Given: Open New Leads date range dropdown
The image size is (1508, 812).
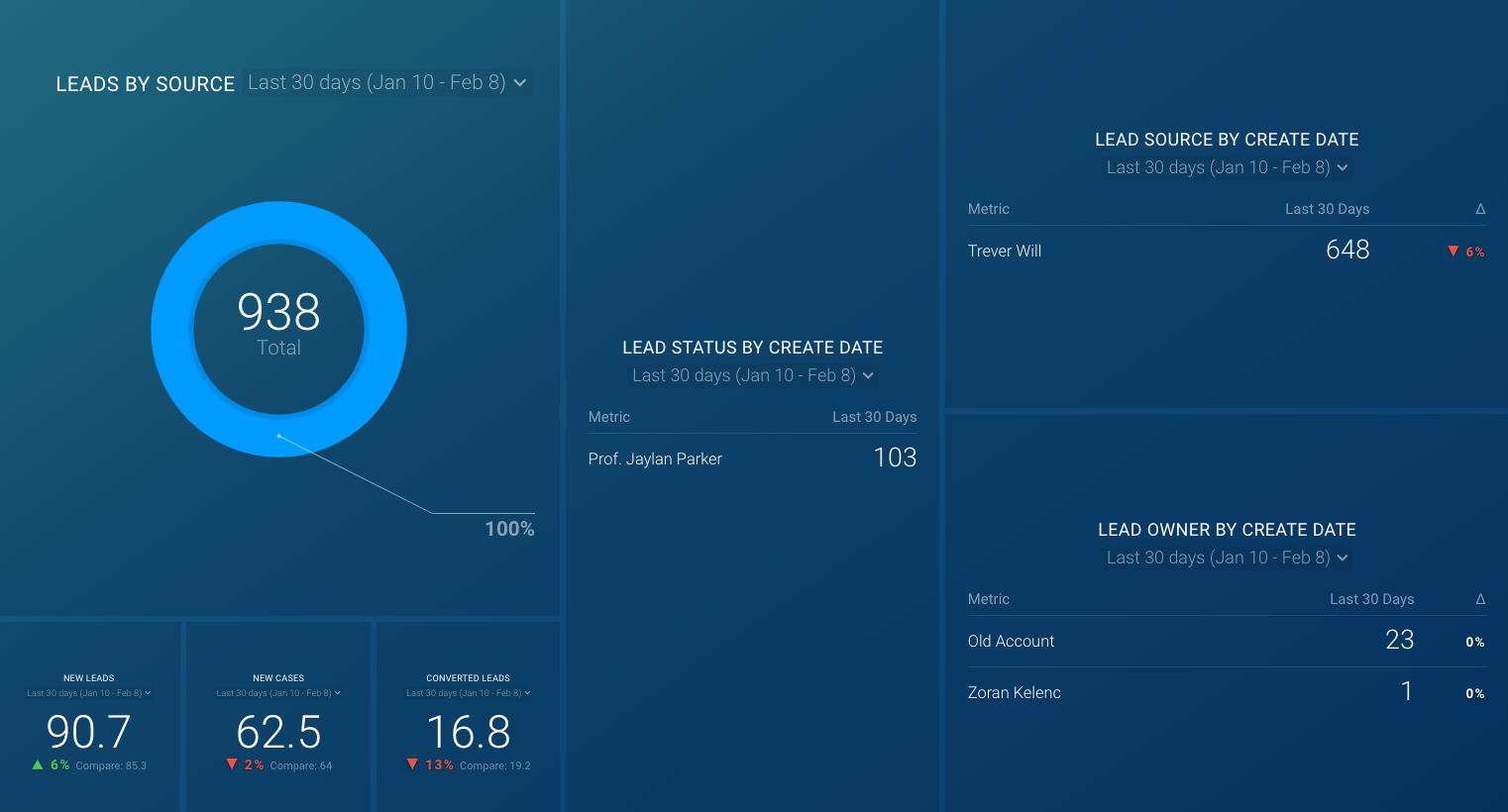Looking at the screenshot, I should coord(89,693).
